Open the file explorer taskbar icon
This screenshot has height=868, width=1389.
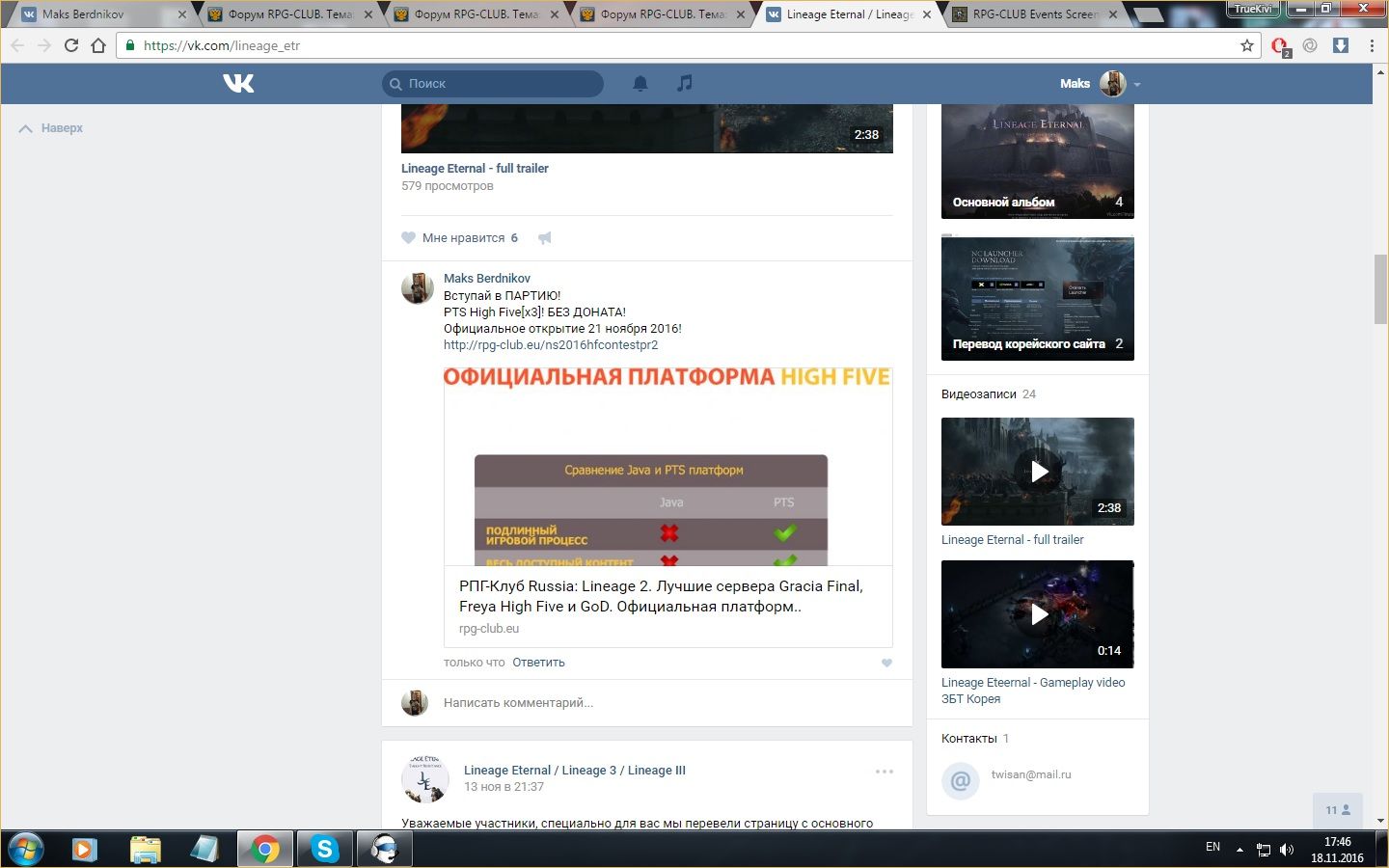(146, 850)
